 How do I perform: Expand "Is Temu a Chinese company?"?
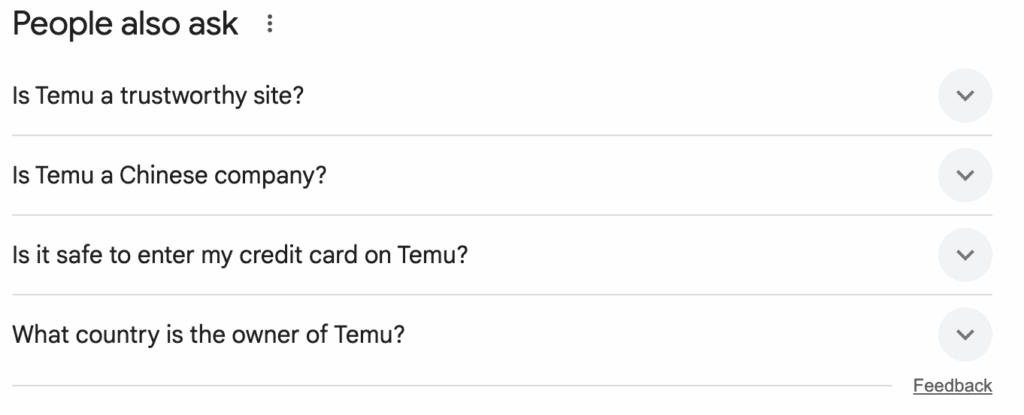click(502, 175)
